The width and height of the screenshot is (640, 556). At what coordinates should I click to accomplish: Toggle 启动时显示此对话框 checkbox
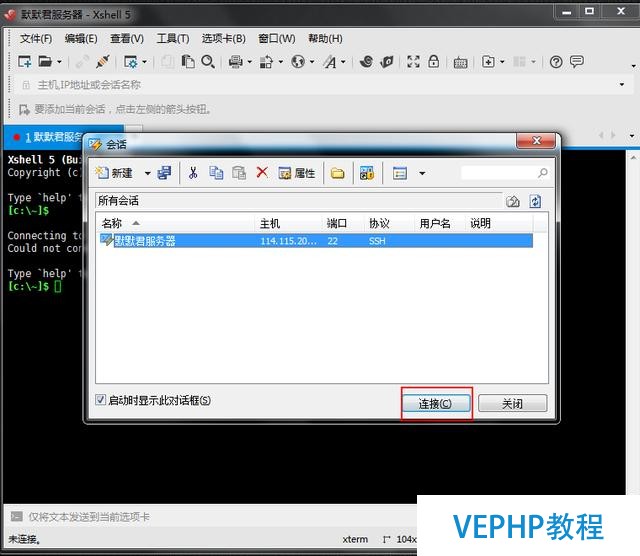coord(100,400)
